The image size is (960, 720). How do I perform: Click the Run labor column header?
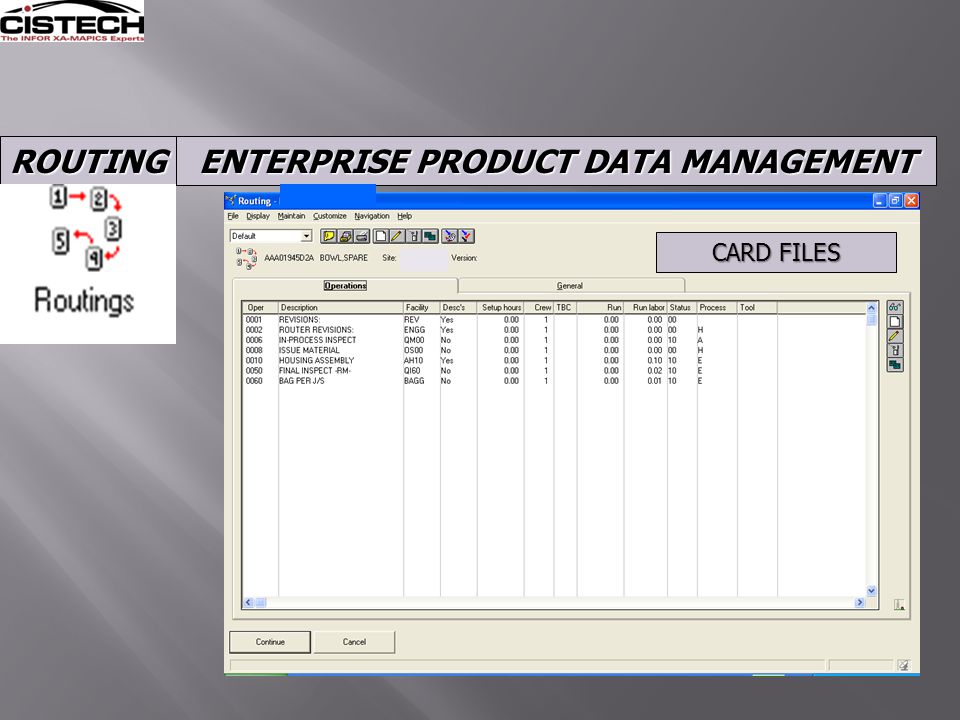pos(646,307)
